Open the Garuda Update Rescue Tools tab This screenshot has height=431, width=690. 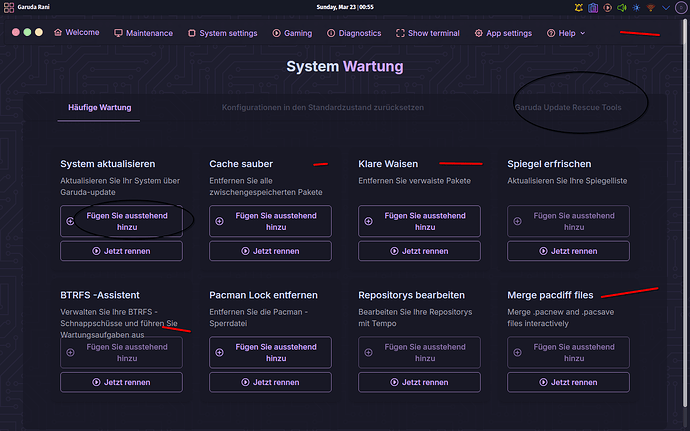coord(568,107)
